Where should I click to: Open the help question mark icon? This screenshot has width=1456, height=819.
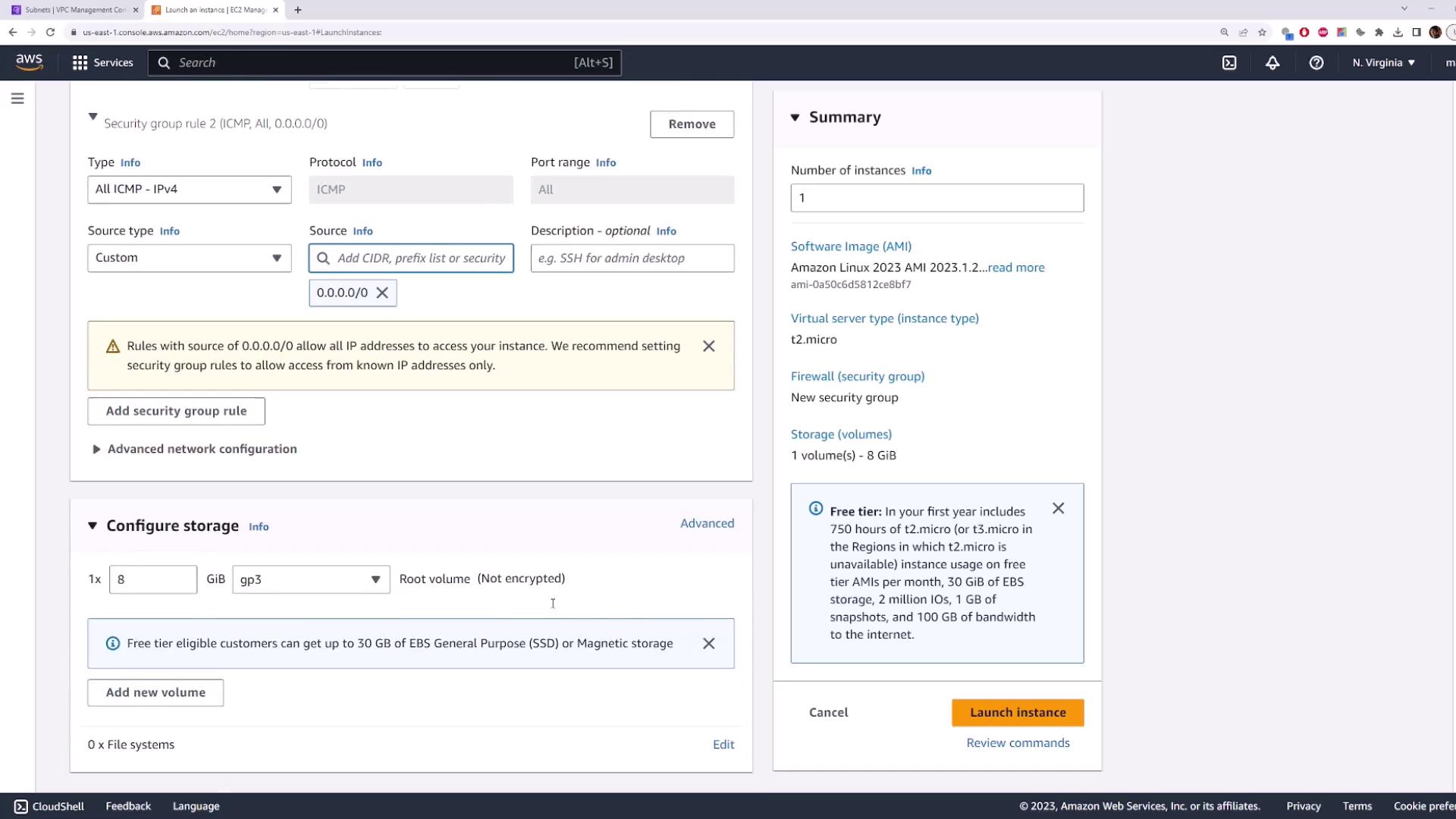1316,63
